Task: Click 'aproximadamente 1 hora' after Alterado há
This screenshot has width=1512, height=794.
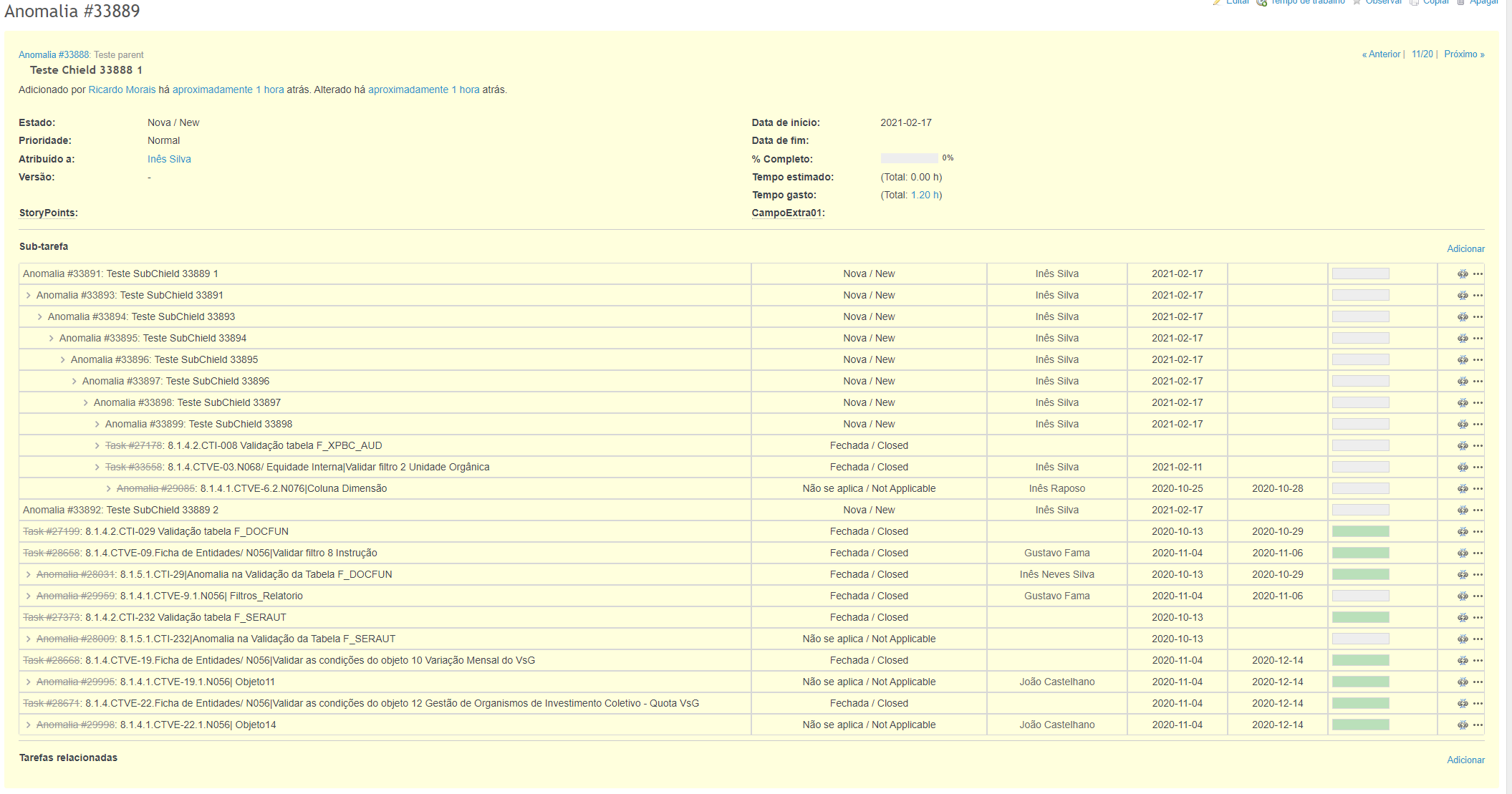Action: pos(423,89)
